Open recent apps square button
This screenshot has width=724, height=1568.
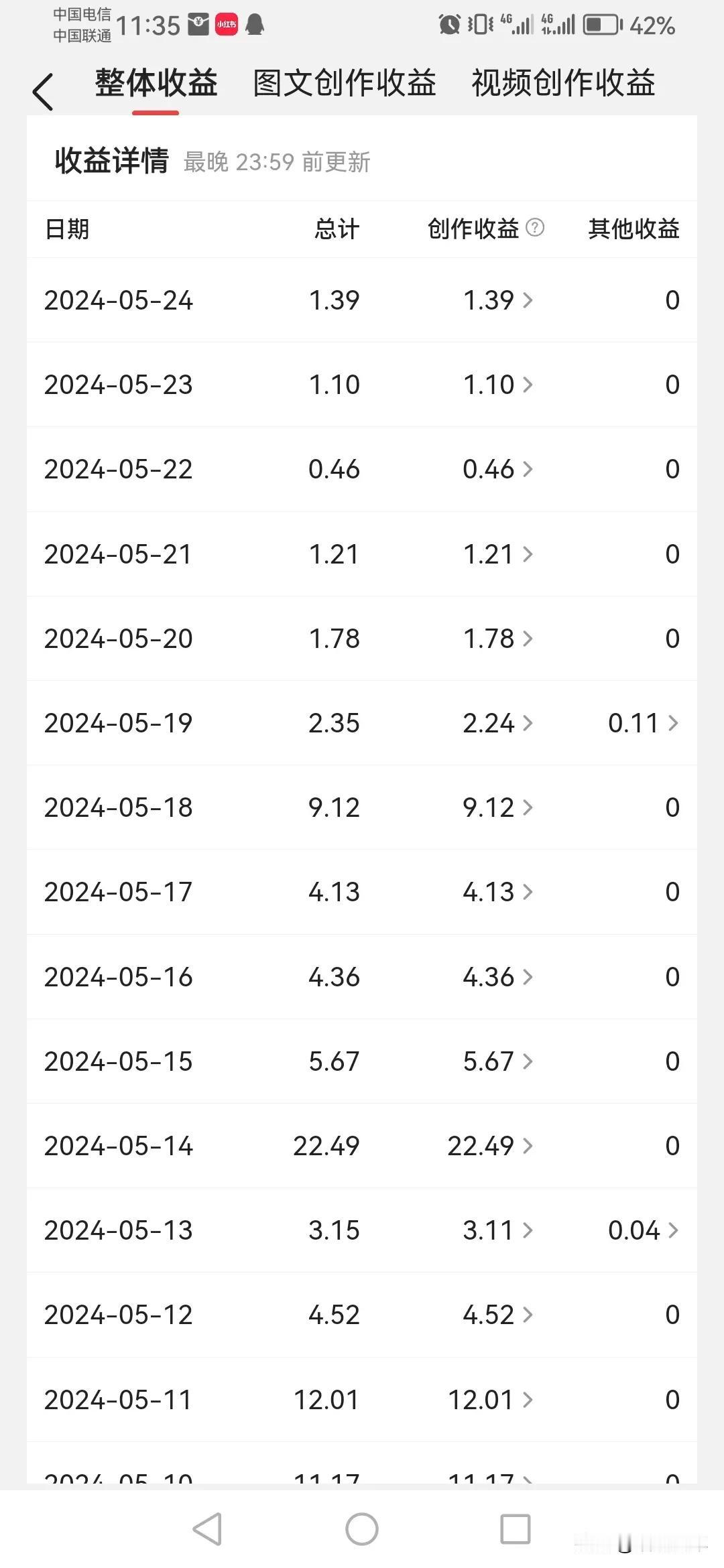click(516, 1529)
